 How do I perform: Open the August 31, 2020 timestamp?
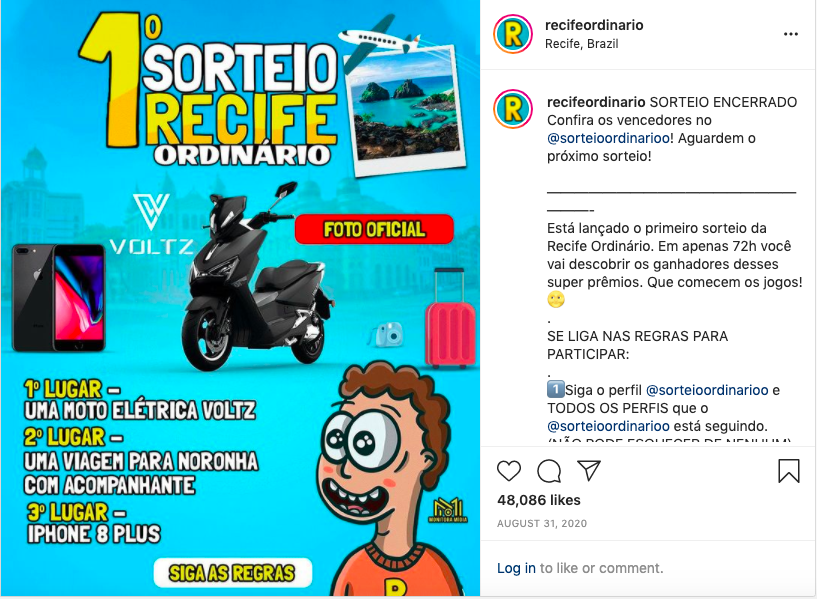pyautogui.click(x=542, y=523)
